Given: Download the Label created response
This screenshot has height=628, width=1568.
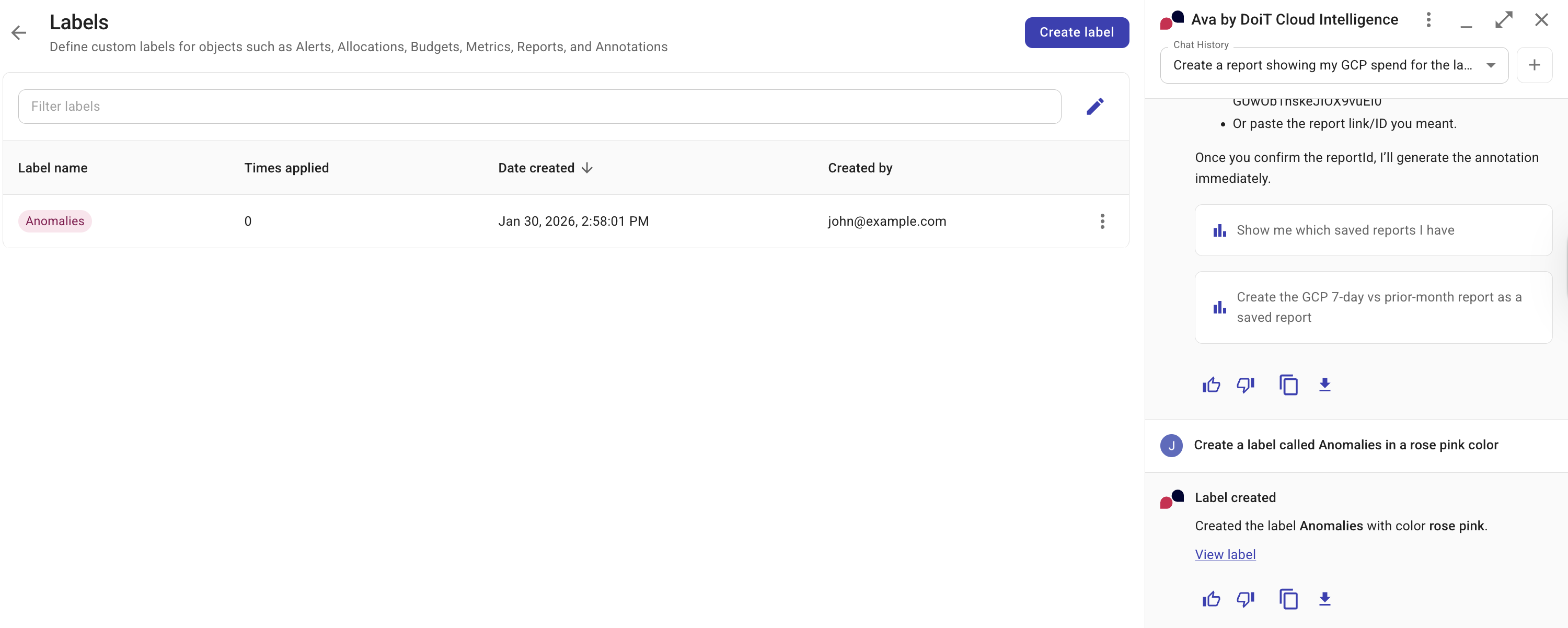Looking at the screenshot, I should point(1324,599).
